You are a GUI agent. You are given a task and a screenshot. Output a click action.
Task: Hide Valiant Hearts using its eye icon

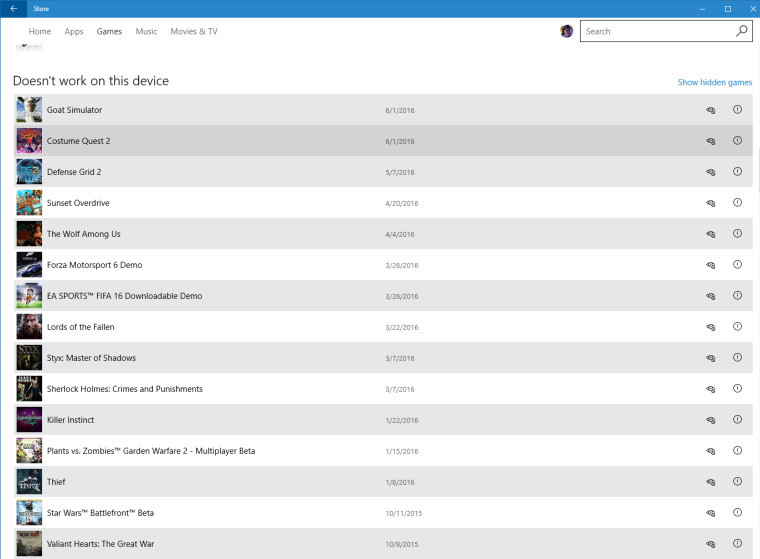tap(711, 544)
